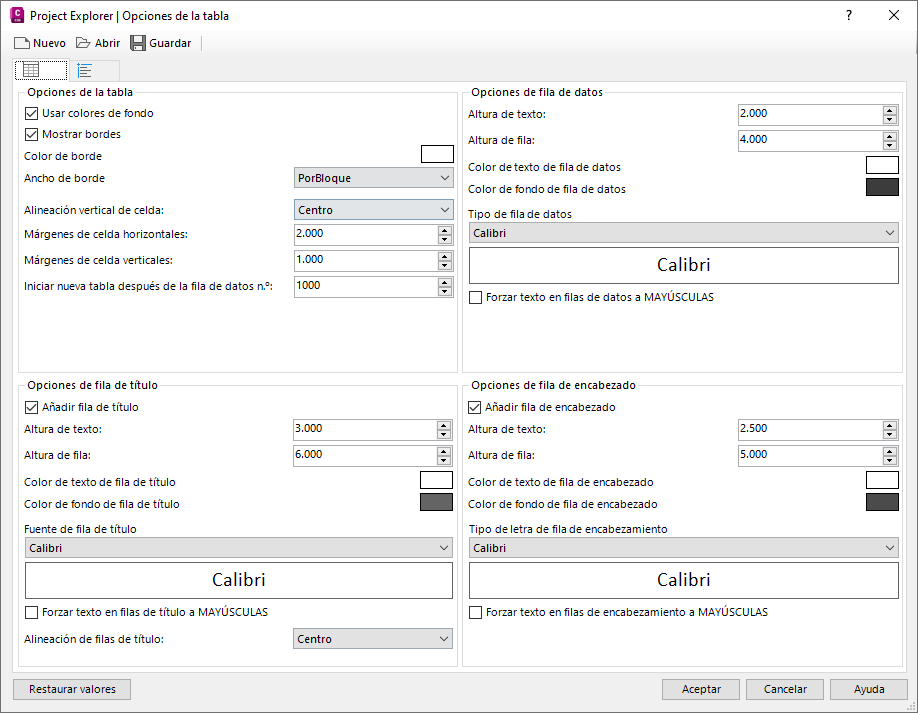
Task: Click the Civil 3D application icon
Action: coord(17,15)
